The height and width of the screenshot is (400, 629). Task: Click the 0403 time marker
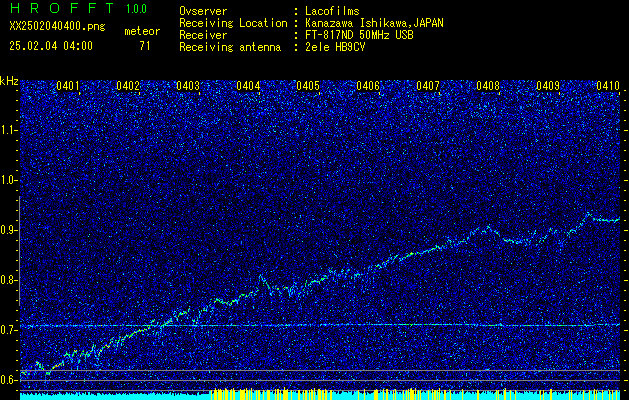188,85
